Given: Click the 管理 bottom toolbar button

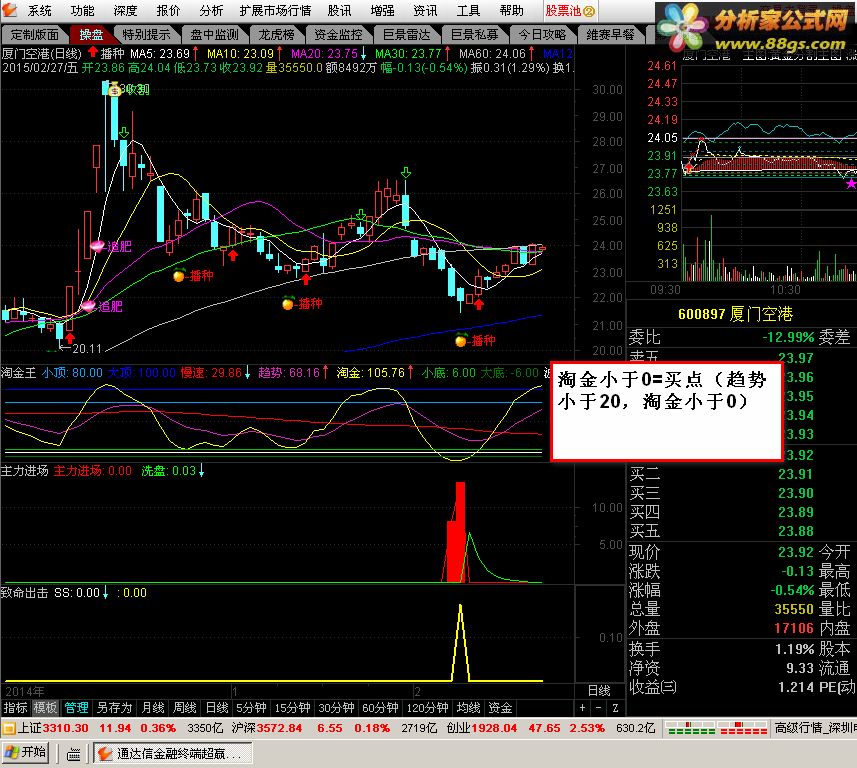Looking at the screenshot, I should (76, 707).
